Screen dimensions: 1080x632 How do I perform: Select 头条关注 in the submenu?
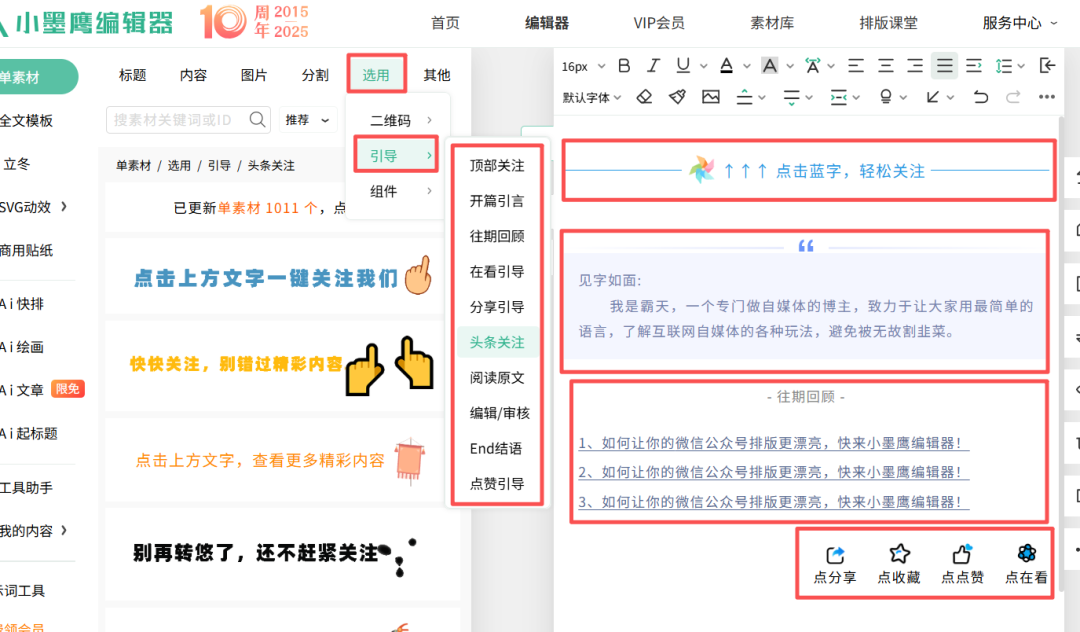tap(497, 342)
